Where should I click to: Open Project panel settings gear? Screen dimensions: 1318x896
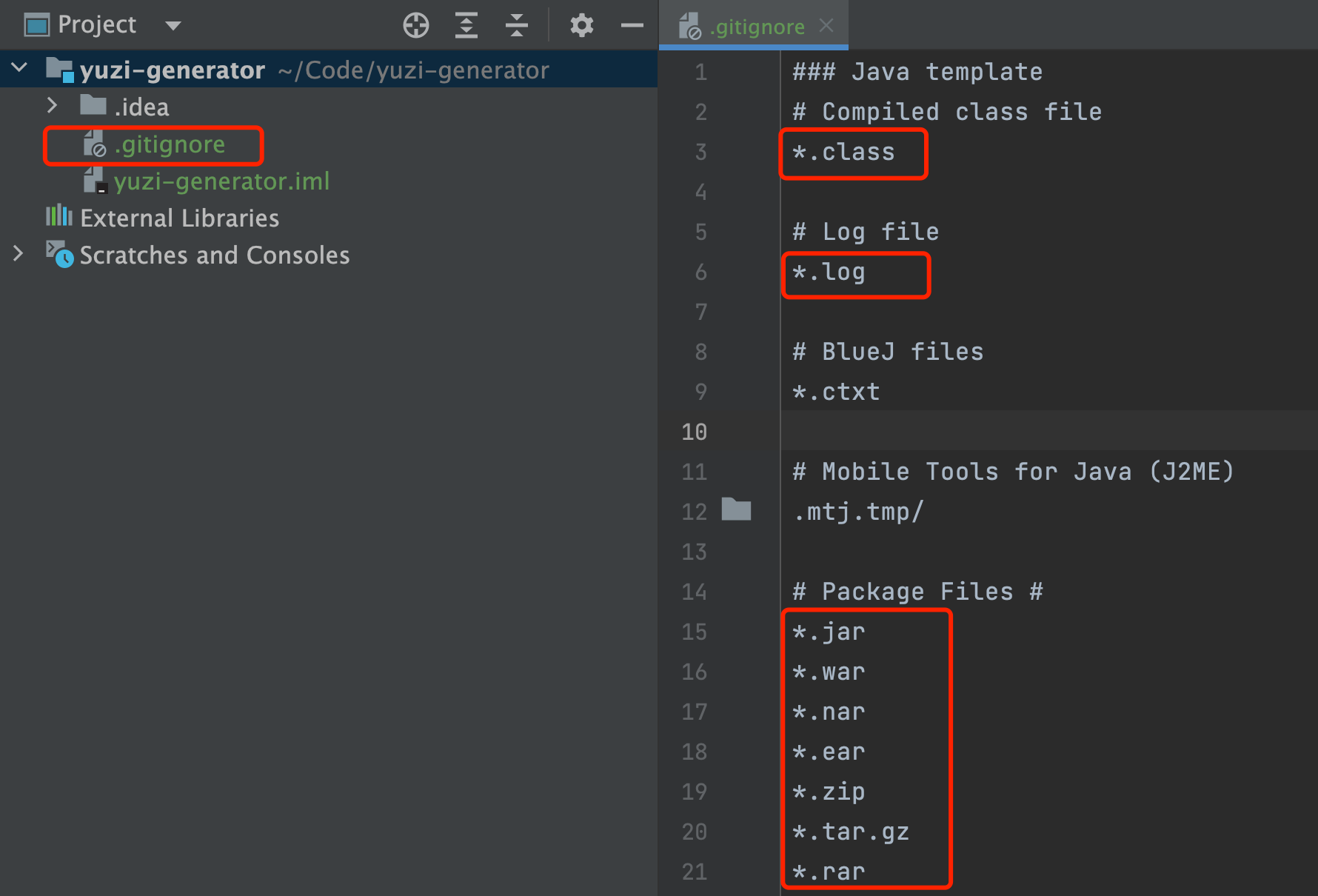[581, 25]
